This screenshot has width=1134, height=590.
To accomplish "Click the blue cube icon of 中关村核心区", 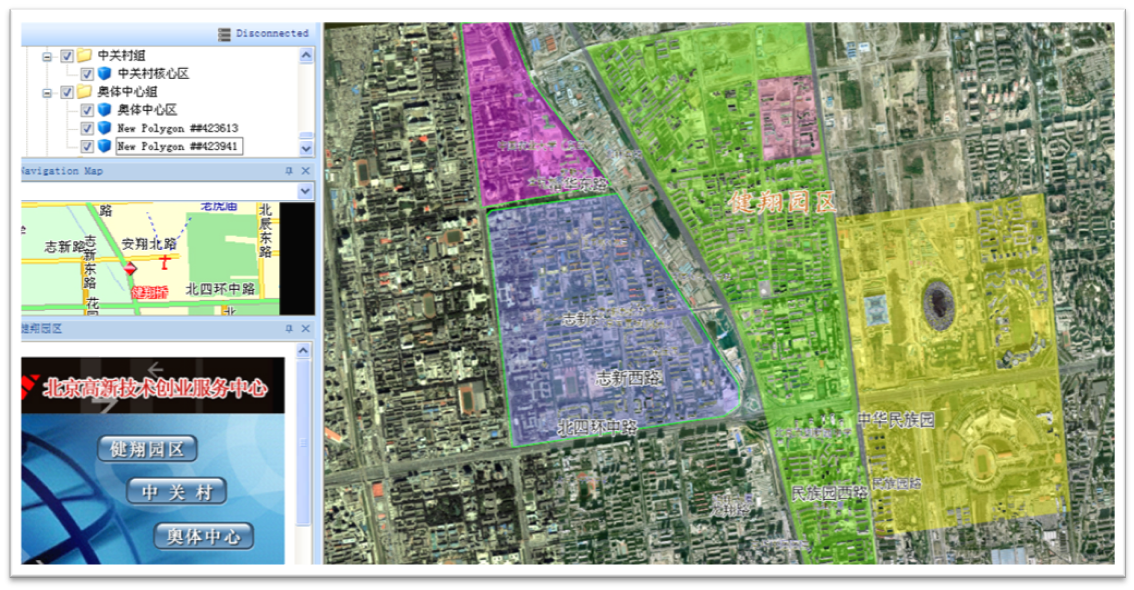I will tap(104, 74).
